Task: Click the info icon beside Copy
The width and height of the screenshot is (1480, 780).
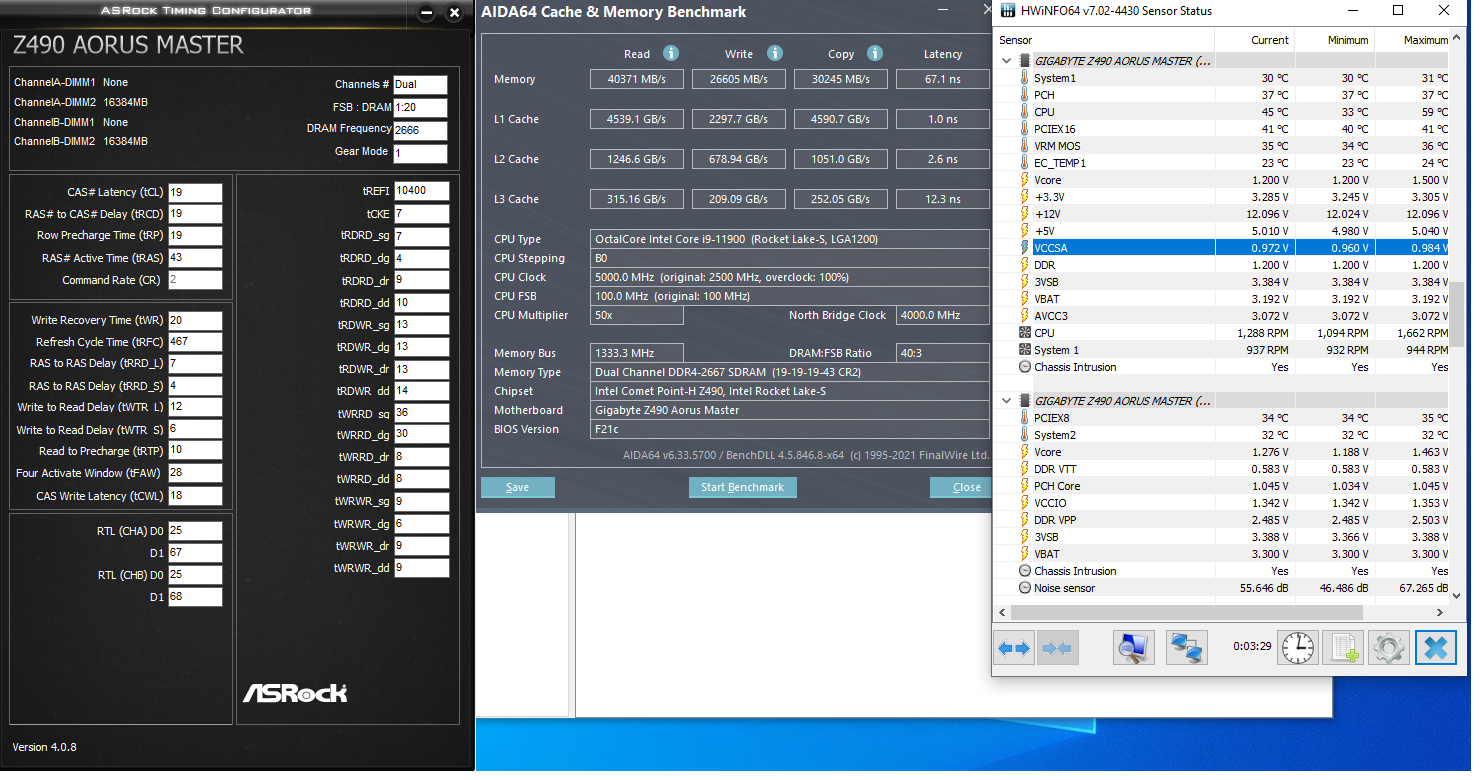Action: (875, 53)
